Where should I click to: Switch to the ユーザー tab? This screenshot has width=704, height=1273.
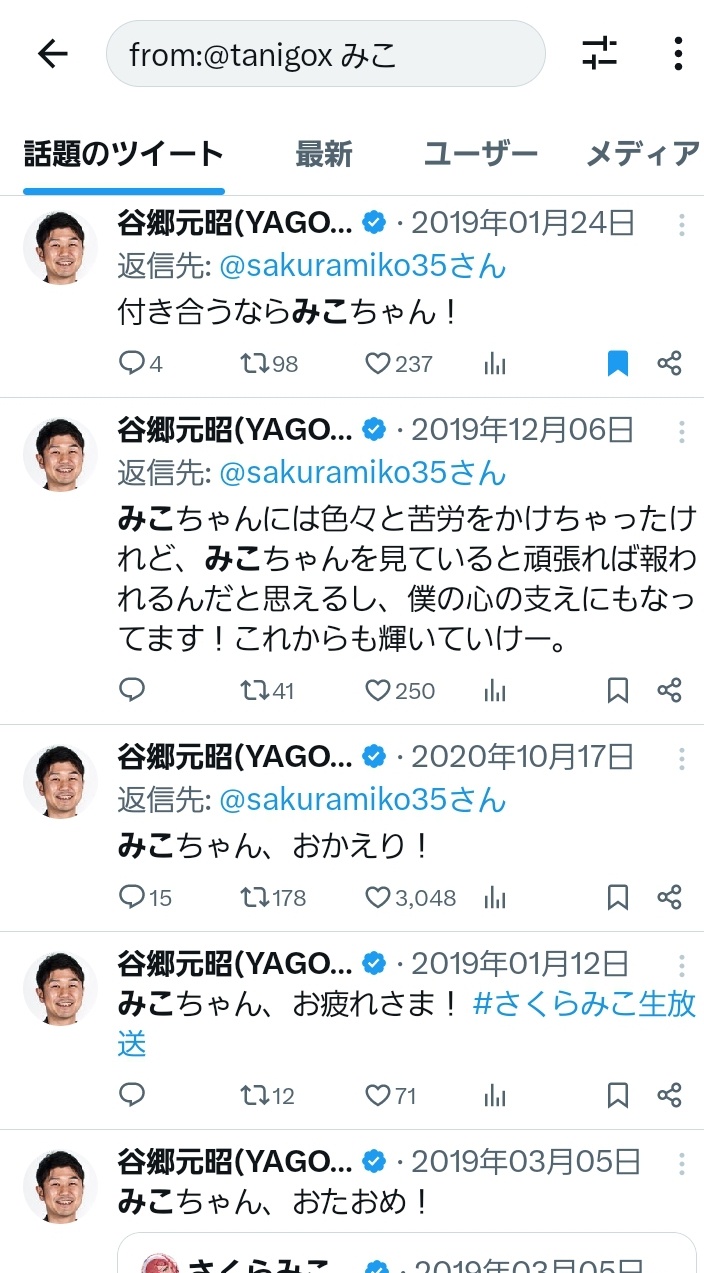pos(481,154)
